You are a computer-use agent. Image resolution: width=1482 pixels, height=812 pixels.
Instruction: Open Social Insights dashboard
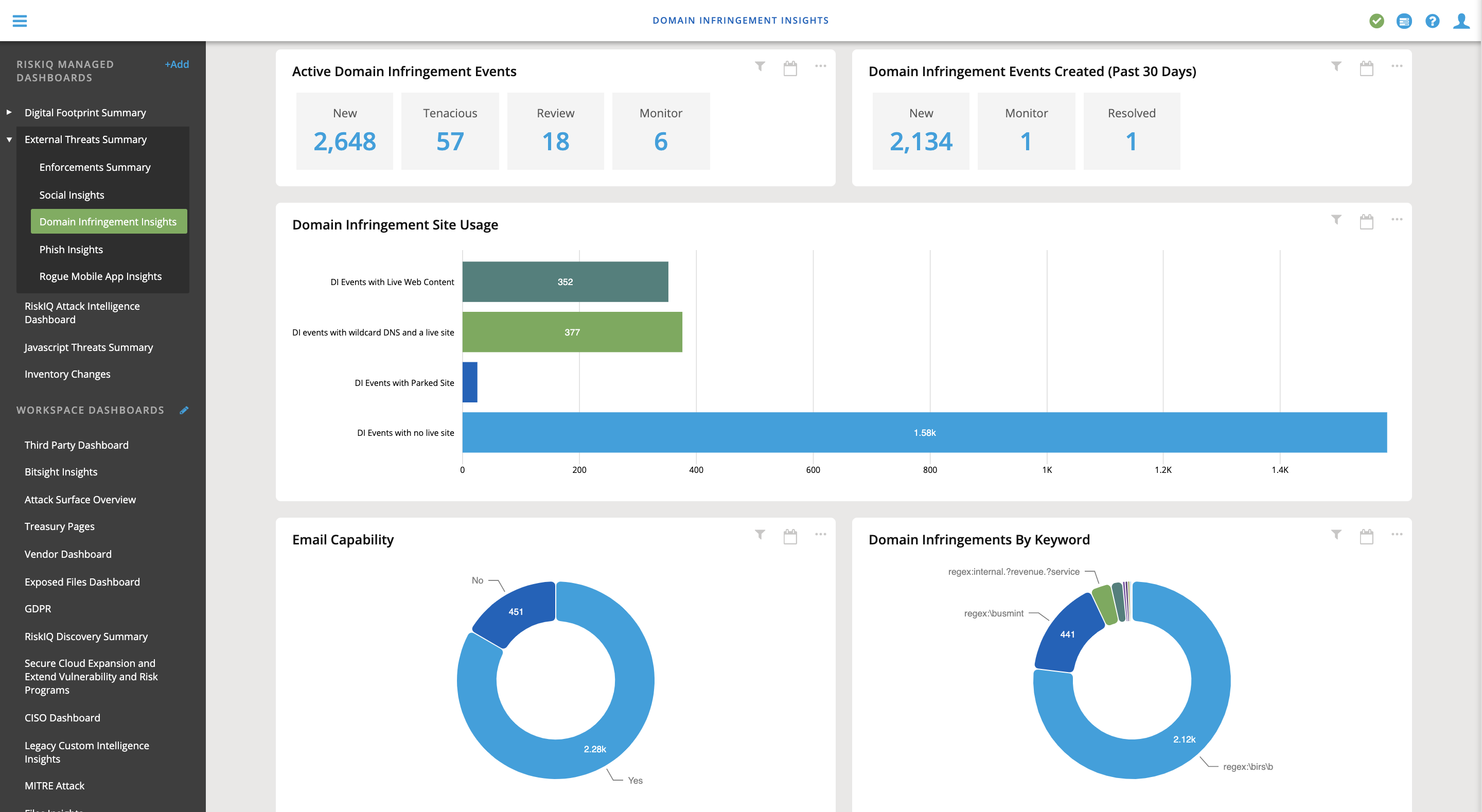click(x=72, y=195)
